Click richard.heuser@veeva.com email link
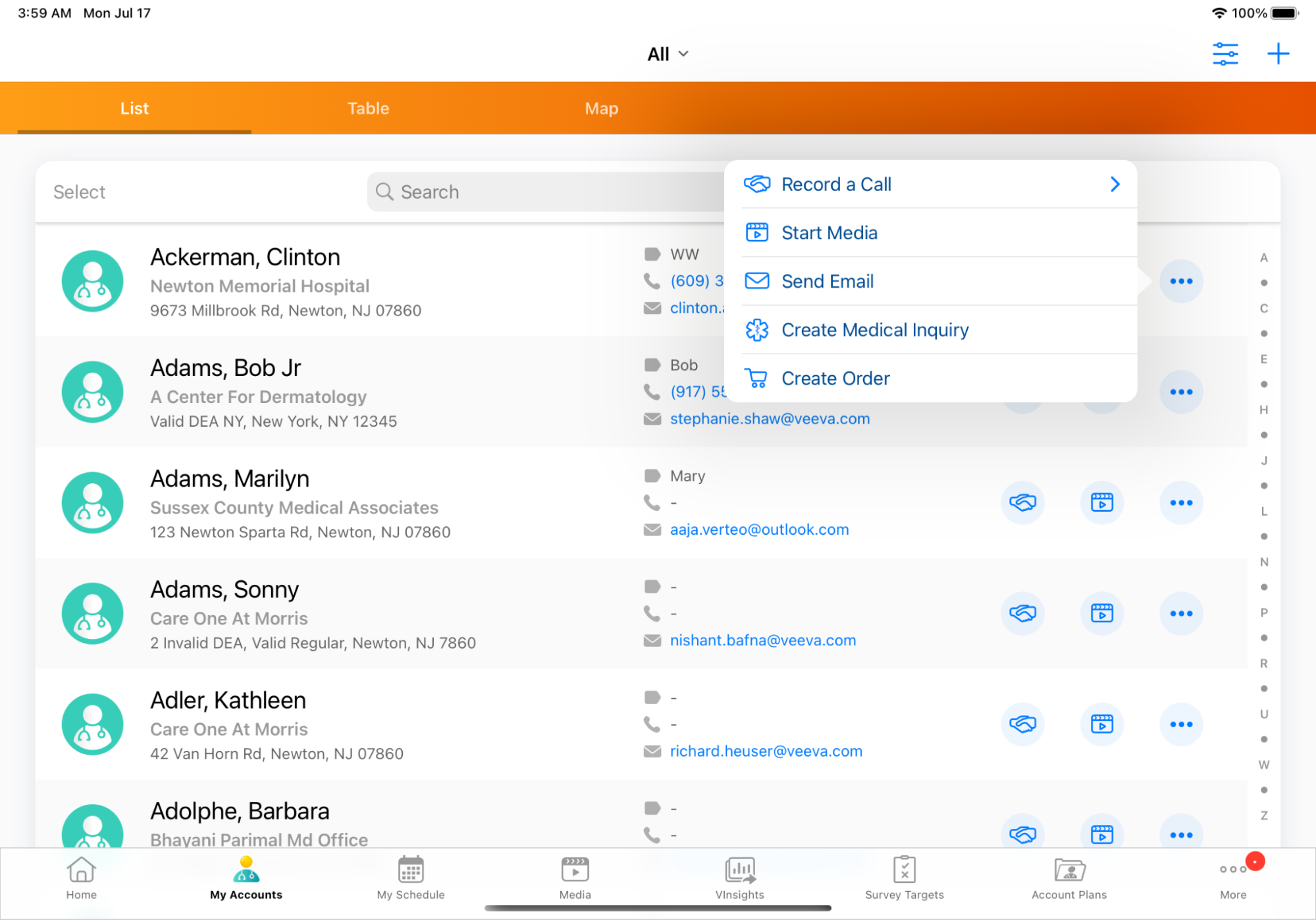Image resolution: width=1316 pixels, height=920 pixels. pyautogui.click(x=766, y=751)
